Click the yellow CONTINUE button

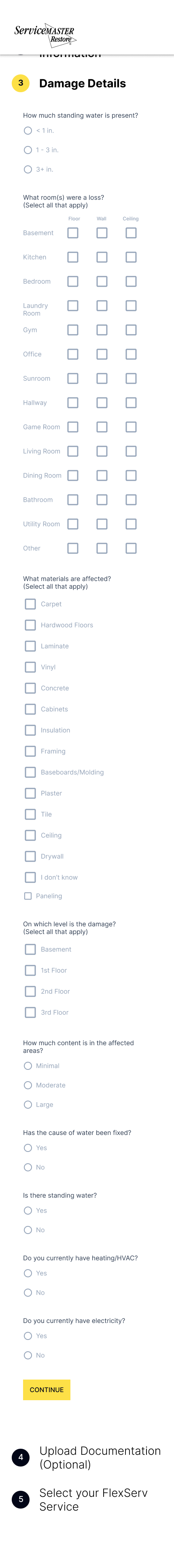47,1390
